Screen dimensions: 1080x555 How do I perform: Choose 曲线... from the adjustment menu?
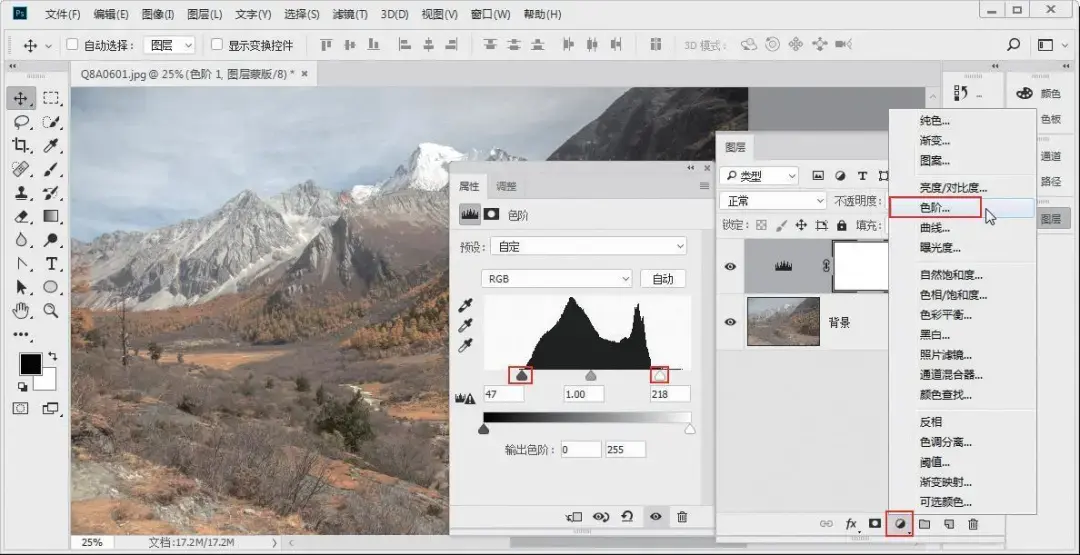coord(935,227)
